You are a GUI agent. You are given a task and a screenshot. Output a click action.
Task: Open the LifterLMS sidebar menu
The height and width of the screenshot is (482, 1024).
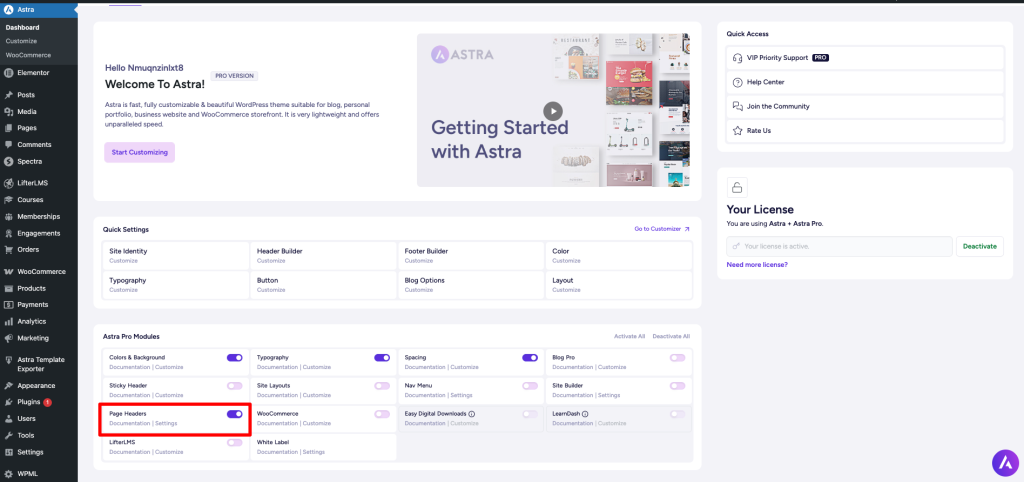click(x=32, y=183)
